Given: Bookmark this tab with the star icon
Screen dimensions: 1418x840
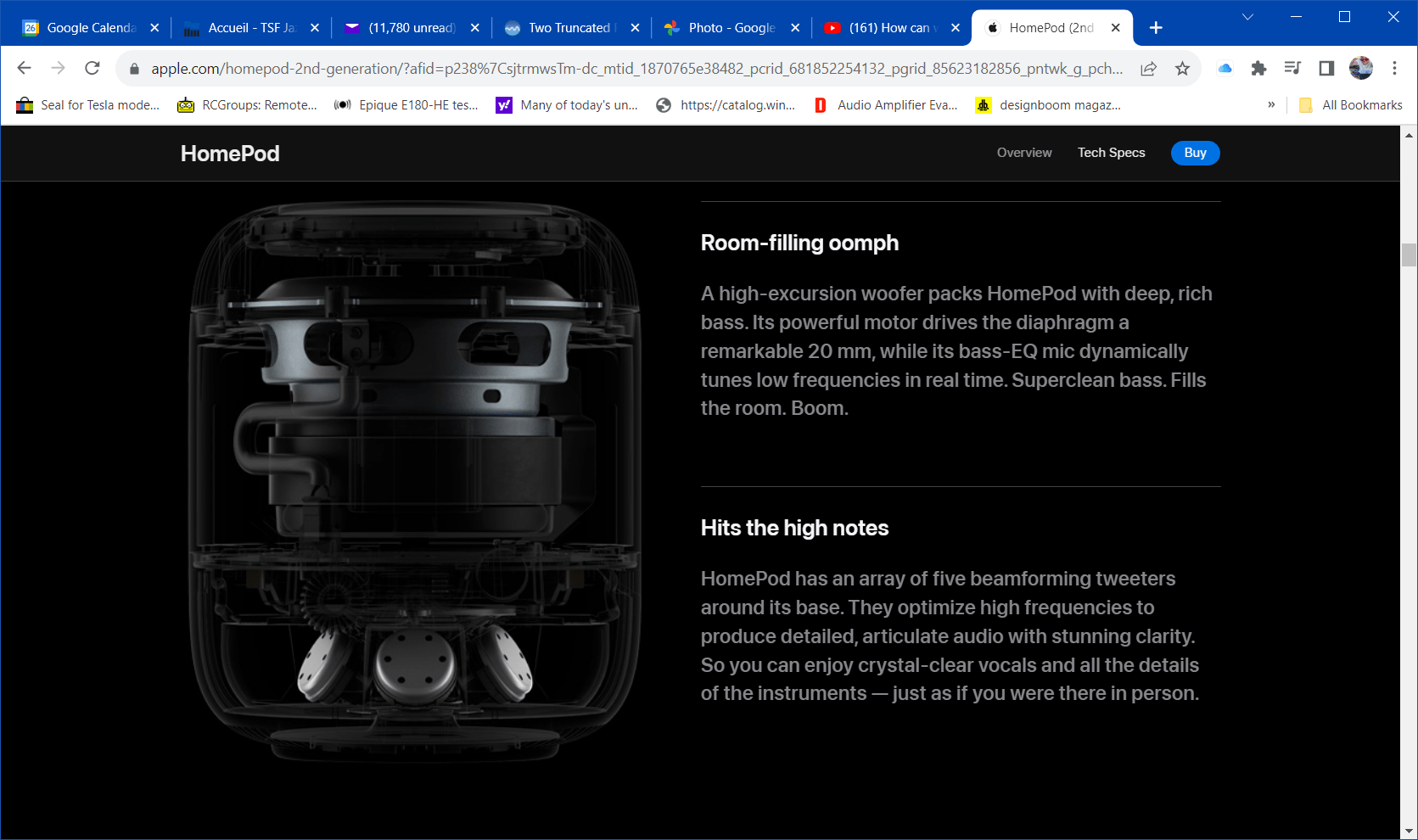Looking at the screenshot, I should [1182, 69].
